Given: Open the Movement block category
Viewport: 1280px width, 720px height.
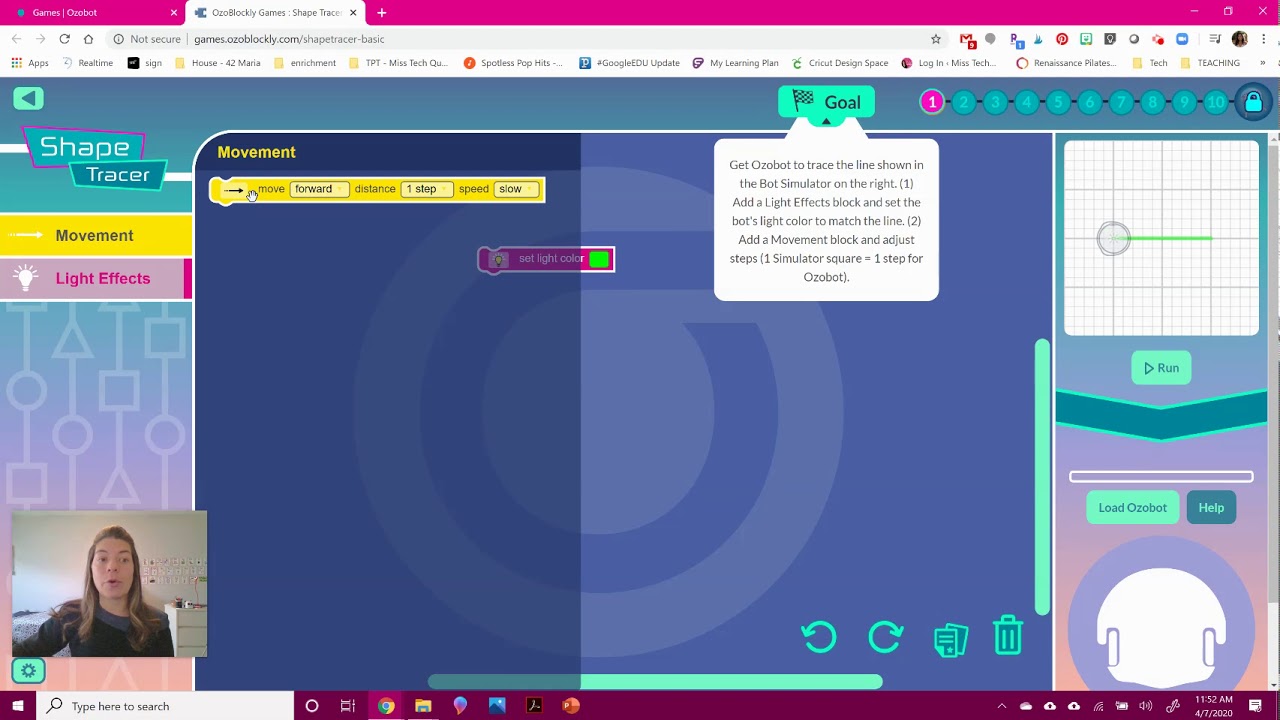Looking at the screenshot, I should tap(96, 235).
